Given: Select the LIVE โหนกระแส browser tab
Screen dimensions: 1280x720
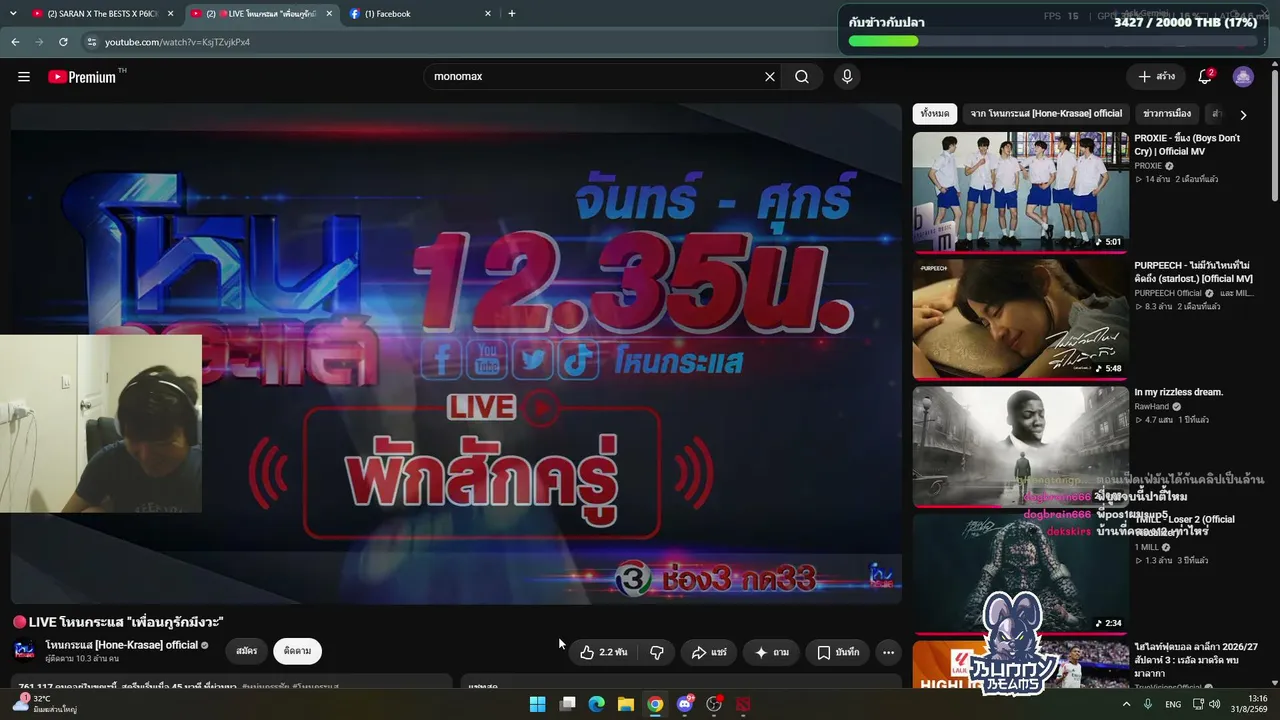Looking at the screenshot, I should [x=262, y=14].
